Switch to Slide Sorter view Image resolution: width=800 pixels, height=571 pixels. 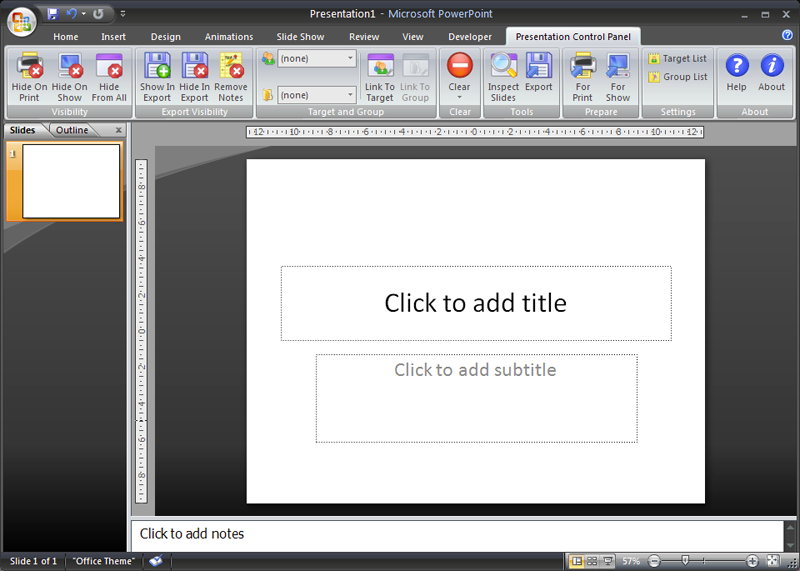[593, 562]
